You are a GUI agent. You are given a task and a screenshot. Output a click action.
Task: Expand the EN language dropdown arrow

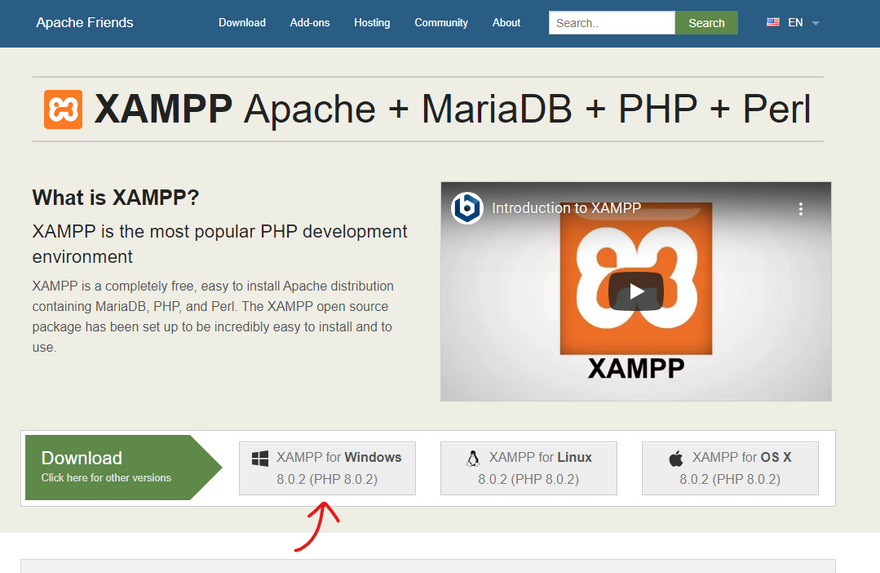(815, 23)
